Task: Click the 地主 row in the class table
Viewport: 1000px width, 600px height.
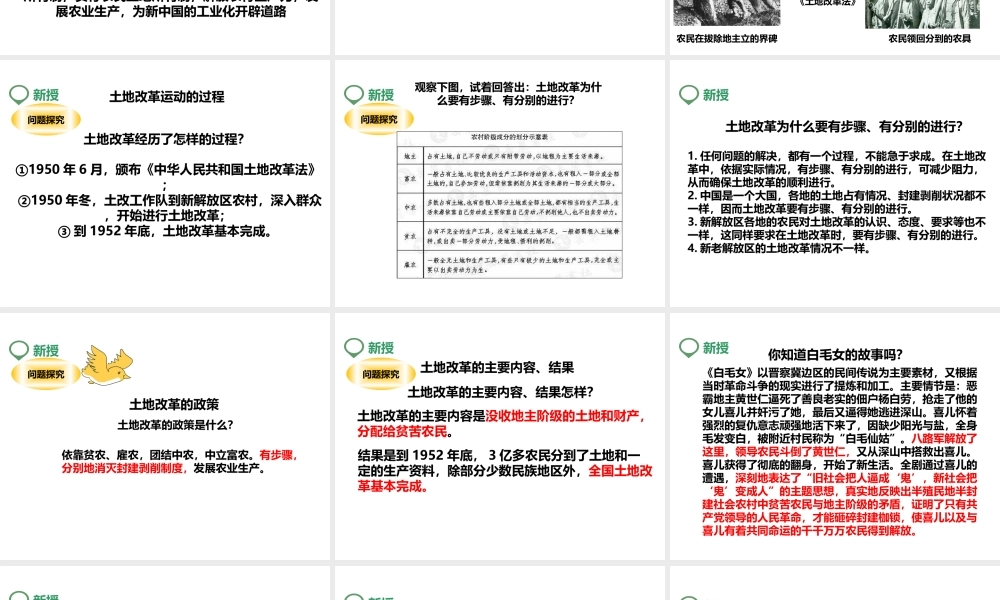Action: click(510, 156)
